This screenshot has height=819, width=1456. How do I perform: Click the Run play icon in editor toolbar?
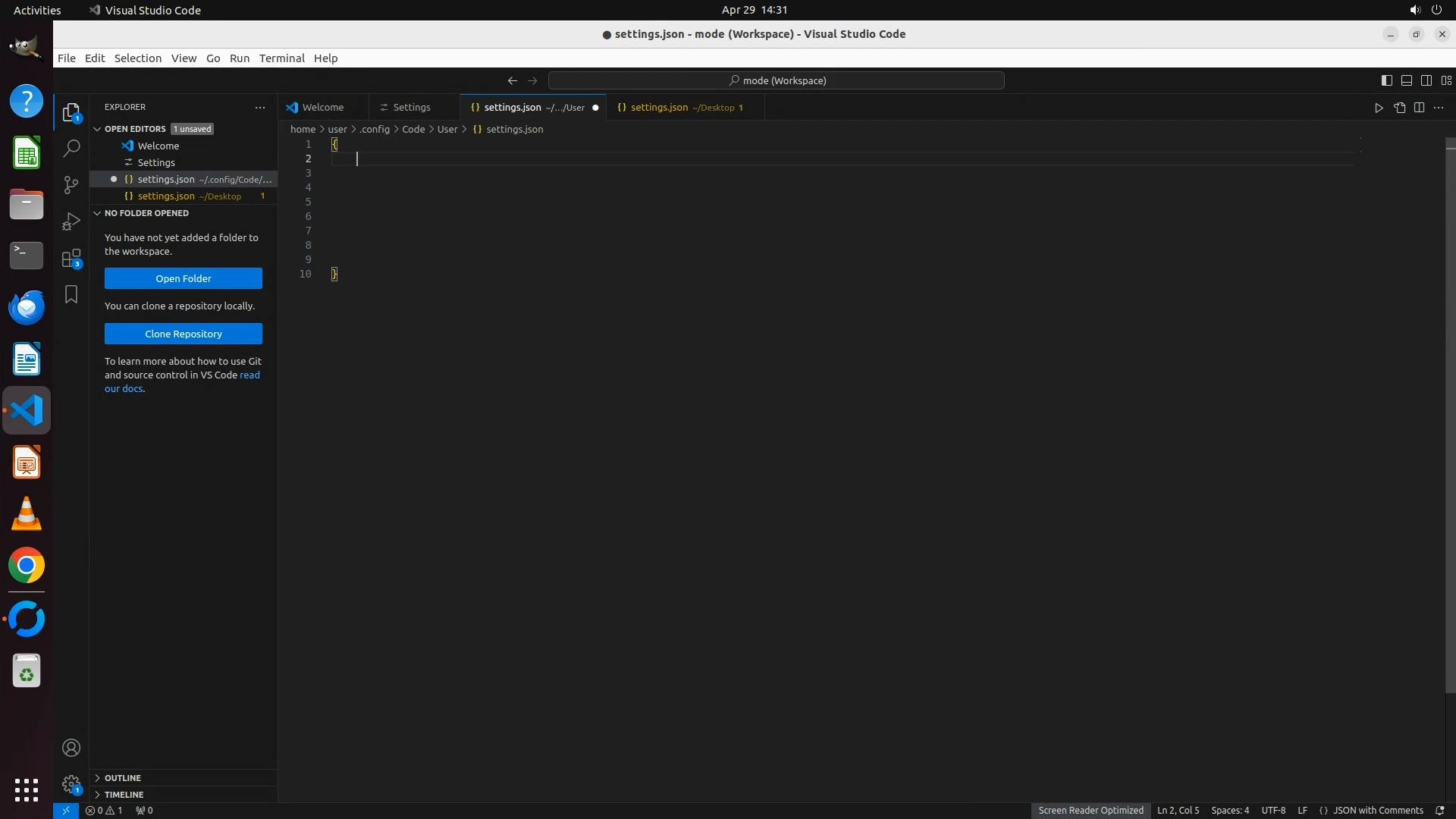click(x=1379, y=108)
